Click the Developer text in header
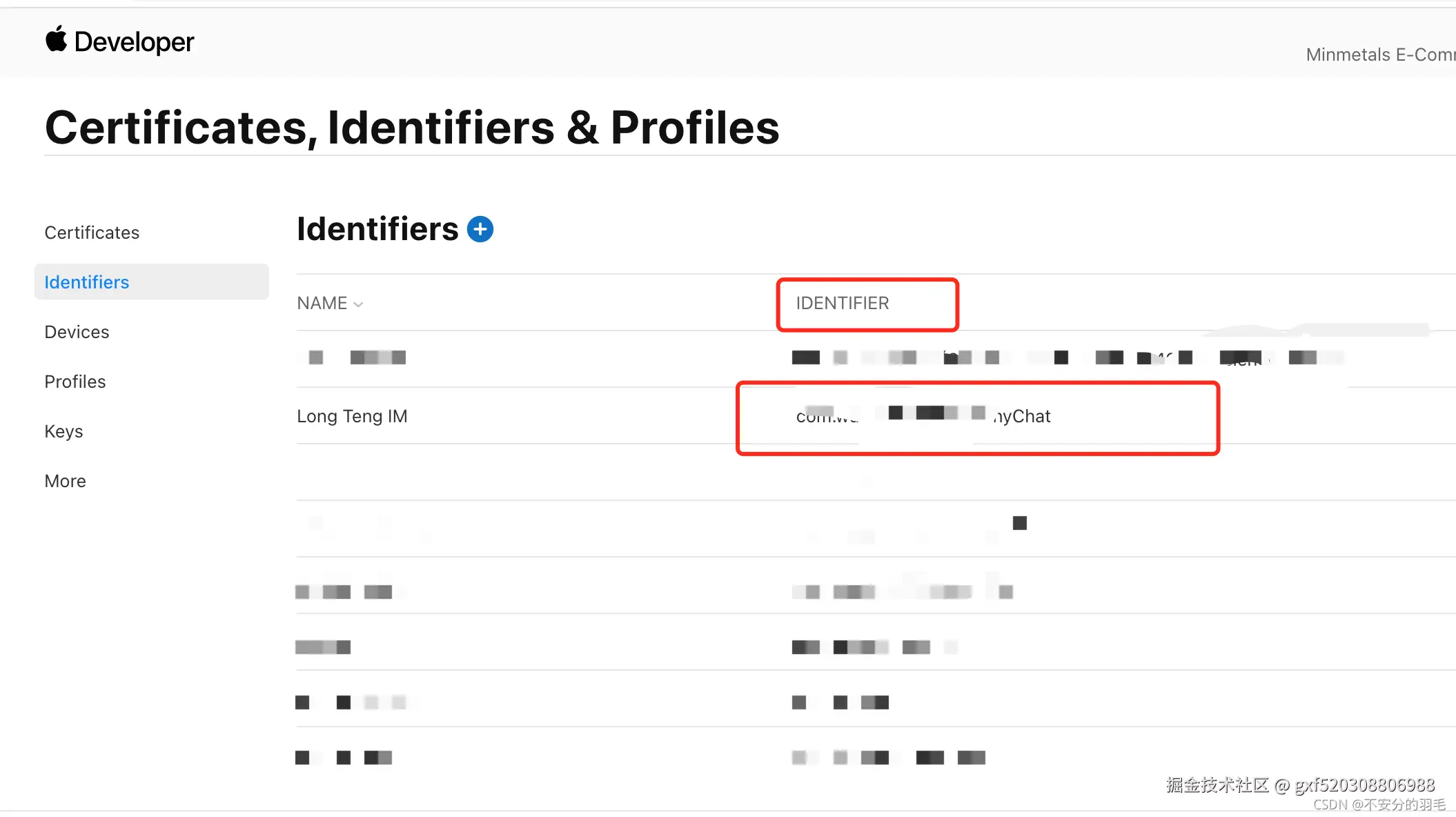This screenshot has height=817, width=1456. [135, 42]
